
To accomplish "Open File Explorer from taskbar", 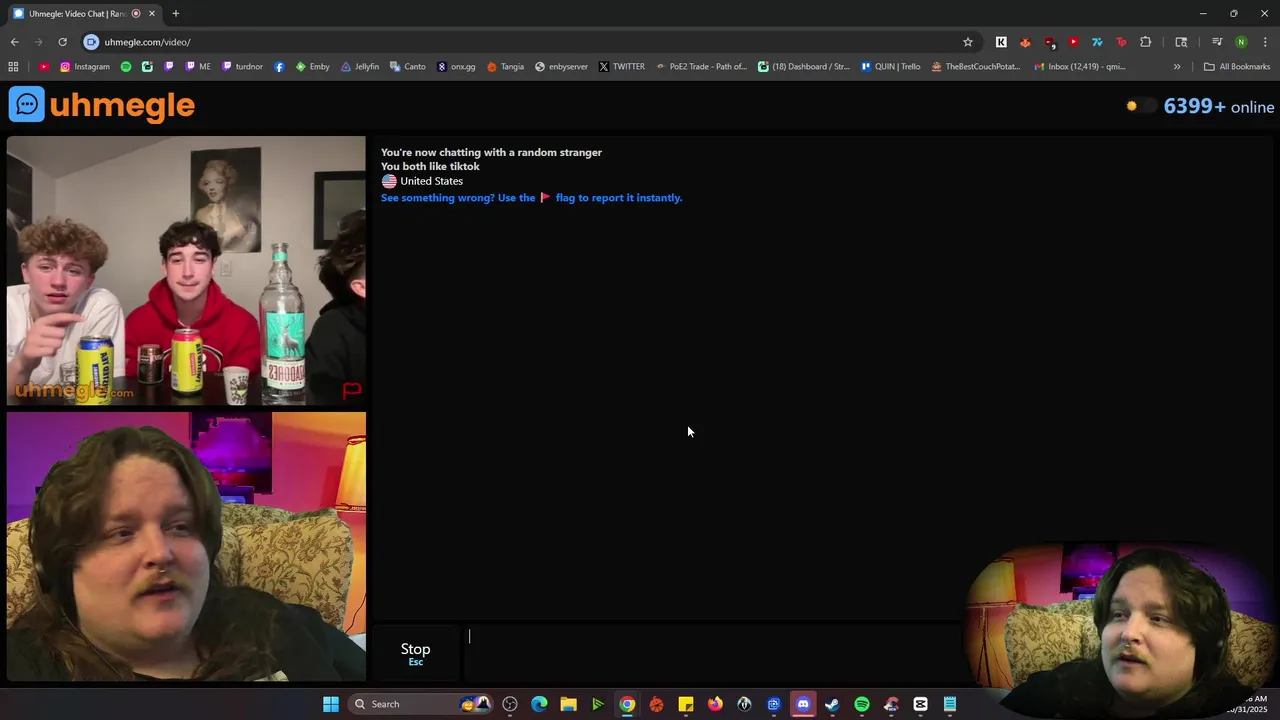I will coord(568,704).
